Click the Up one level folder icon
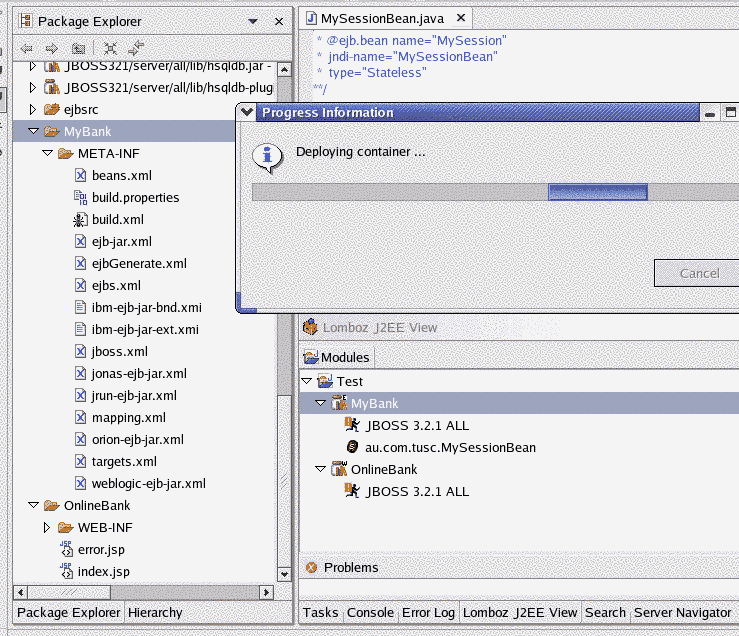739x636 pixels. [x=78, y=48]
